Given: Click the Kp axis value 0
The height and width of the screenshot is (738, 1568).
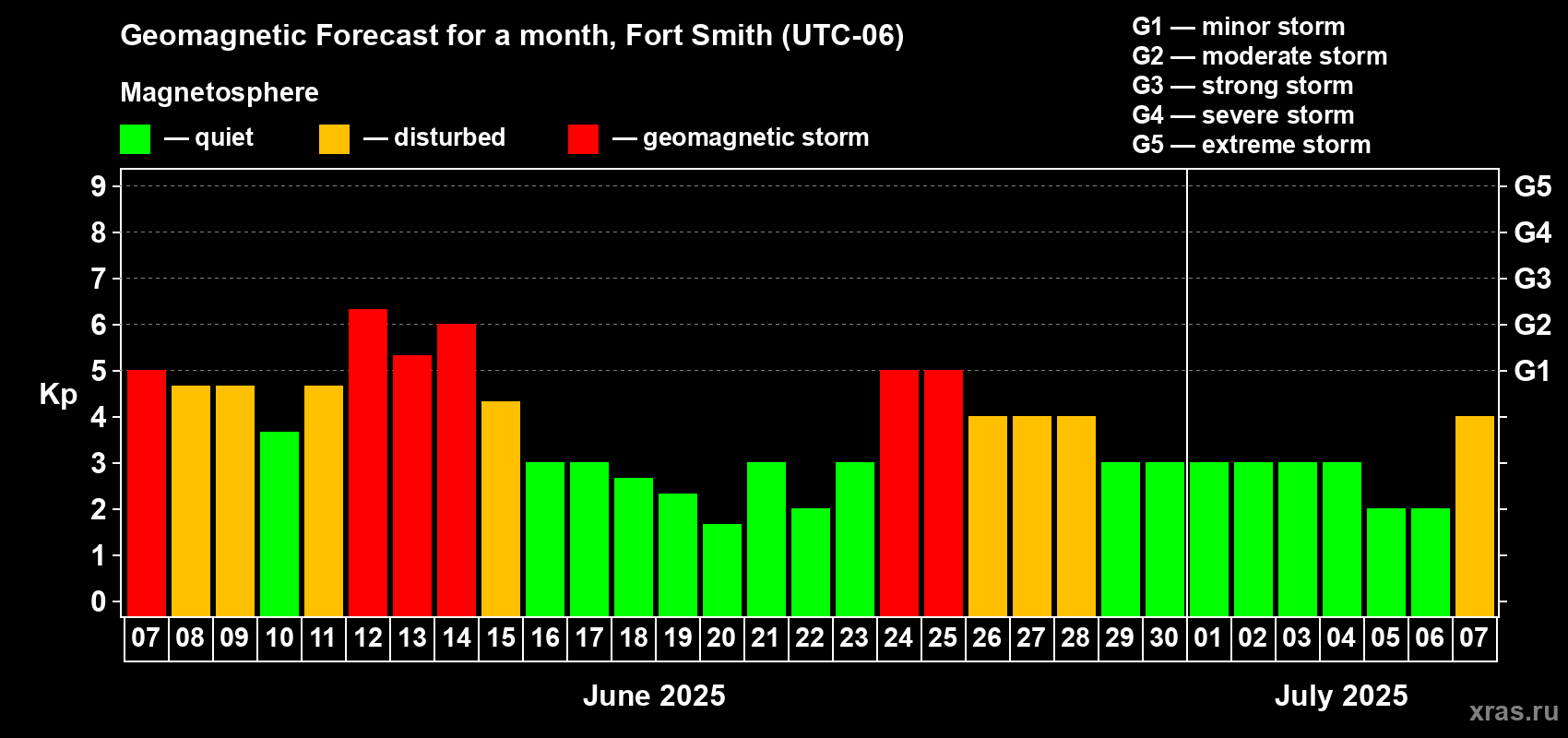Looking at the screenshot, I should point(98,601).
